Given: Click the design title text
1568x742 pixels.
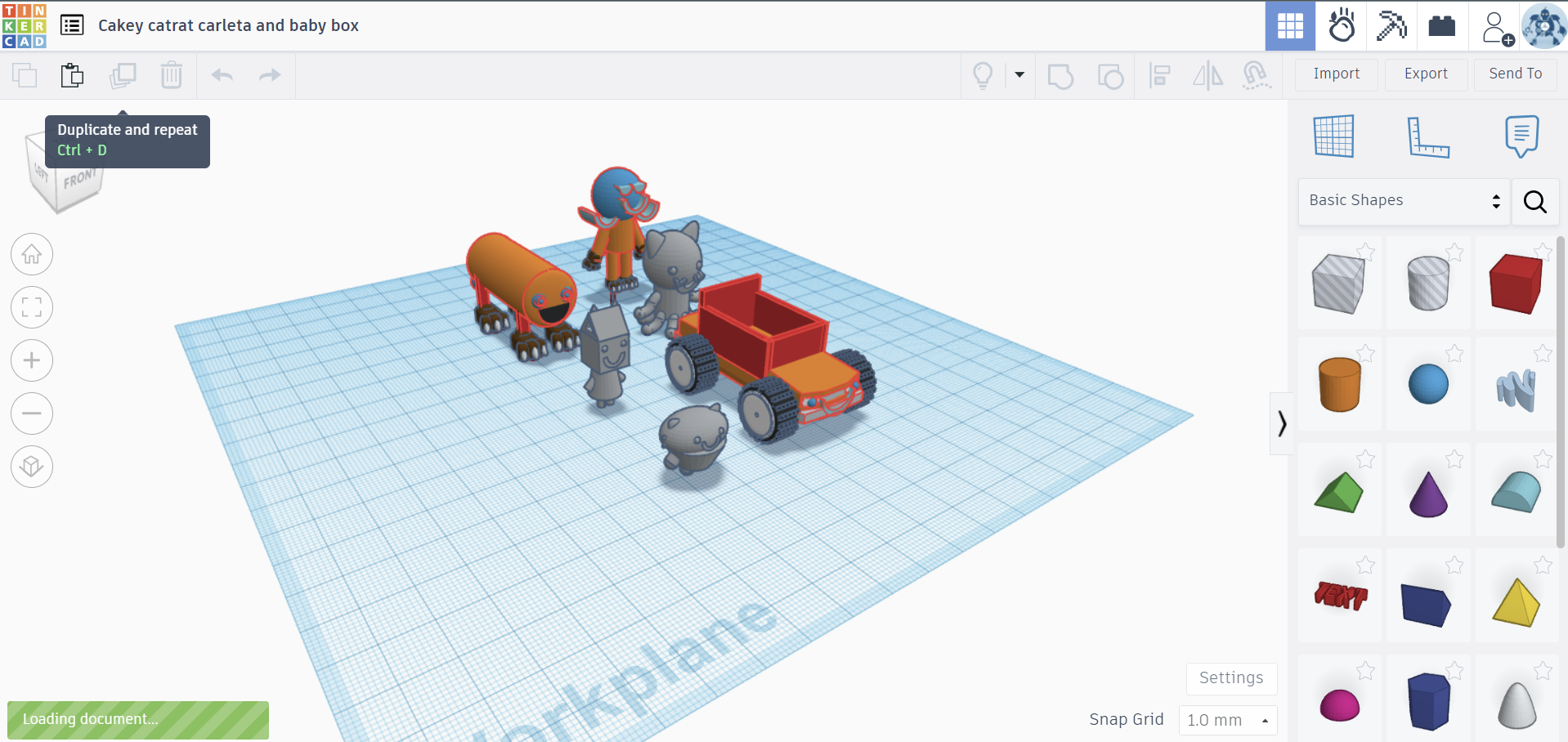Looking at the screenshot, I should point(228,25).
